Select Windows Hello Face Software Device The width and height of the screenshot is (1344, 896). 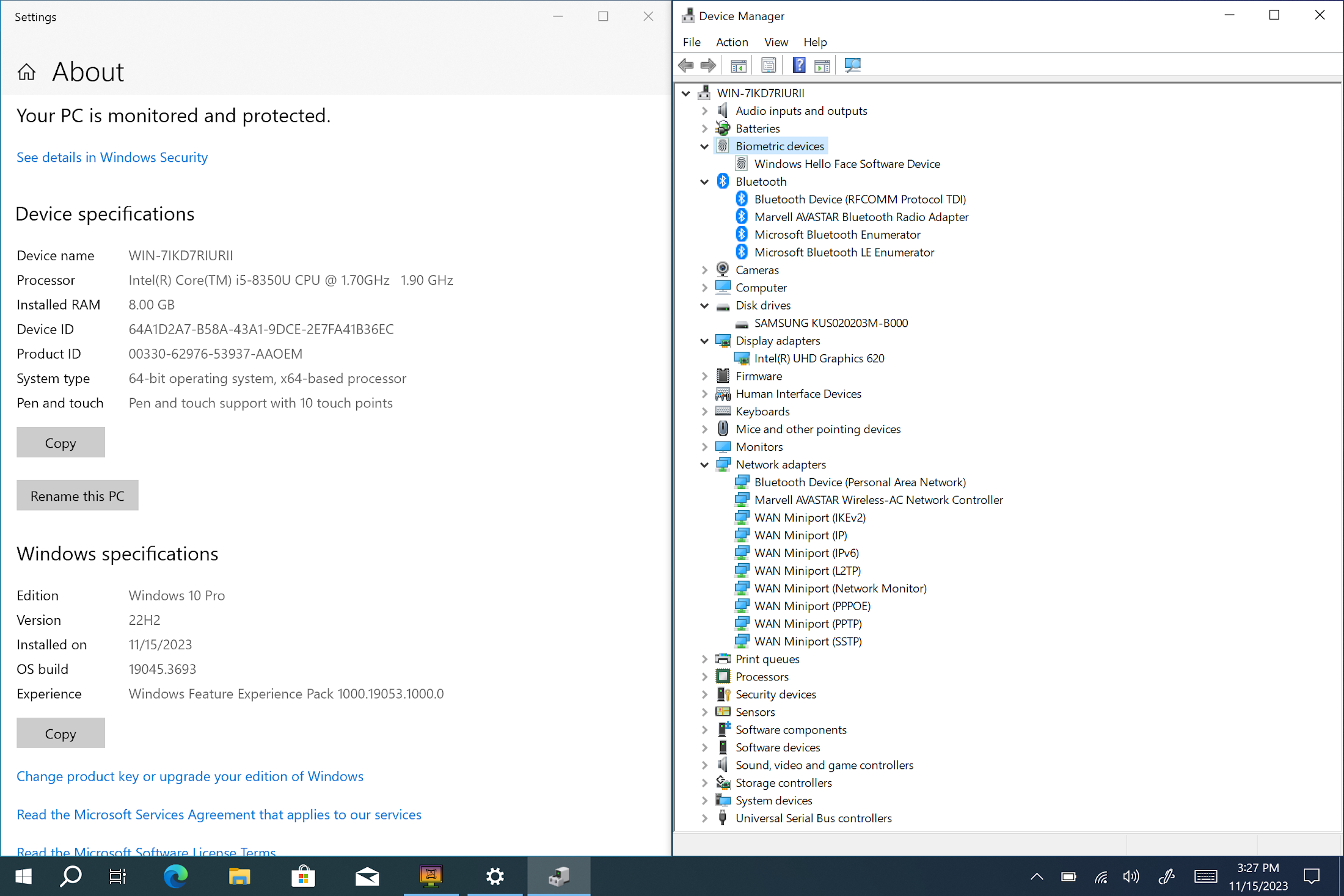[847, 164]
